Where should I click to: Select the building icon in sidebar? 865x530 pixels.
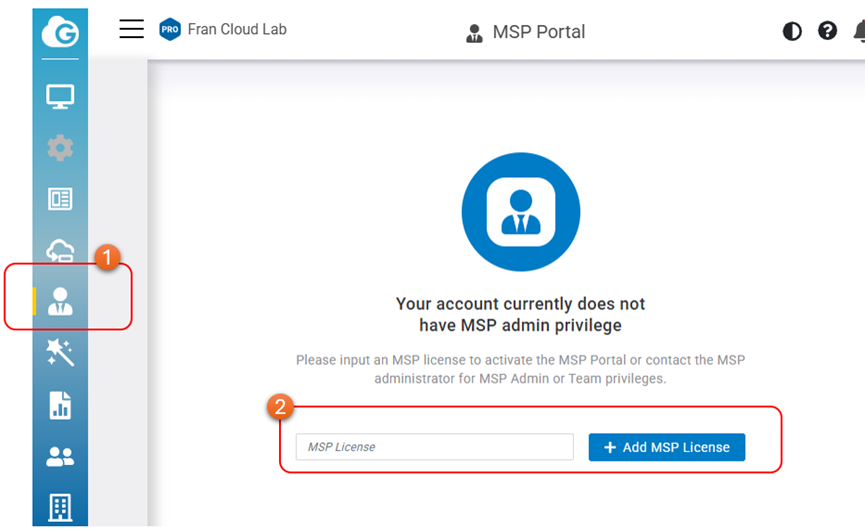click(x=60, y=506)
